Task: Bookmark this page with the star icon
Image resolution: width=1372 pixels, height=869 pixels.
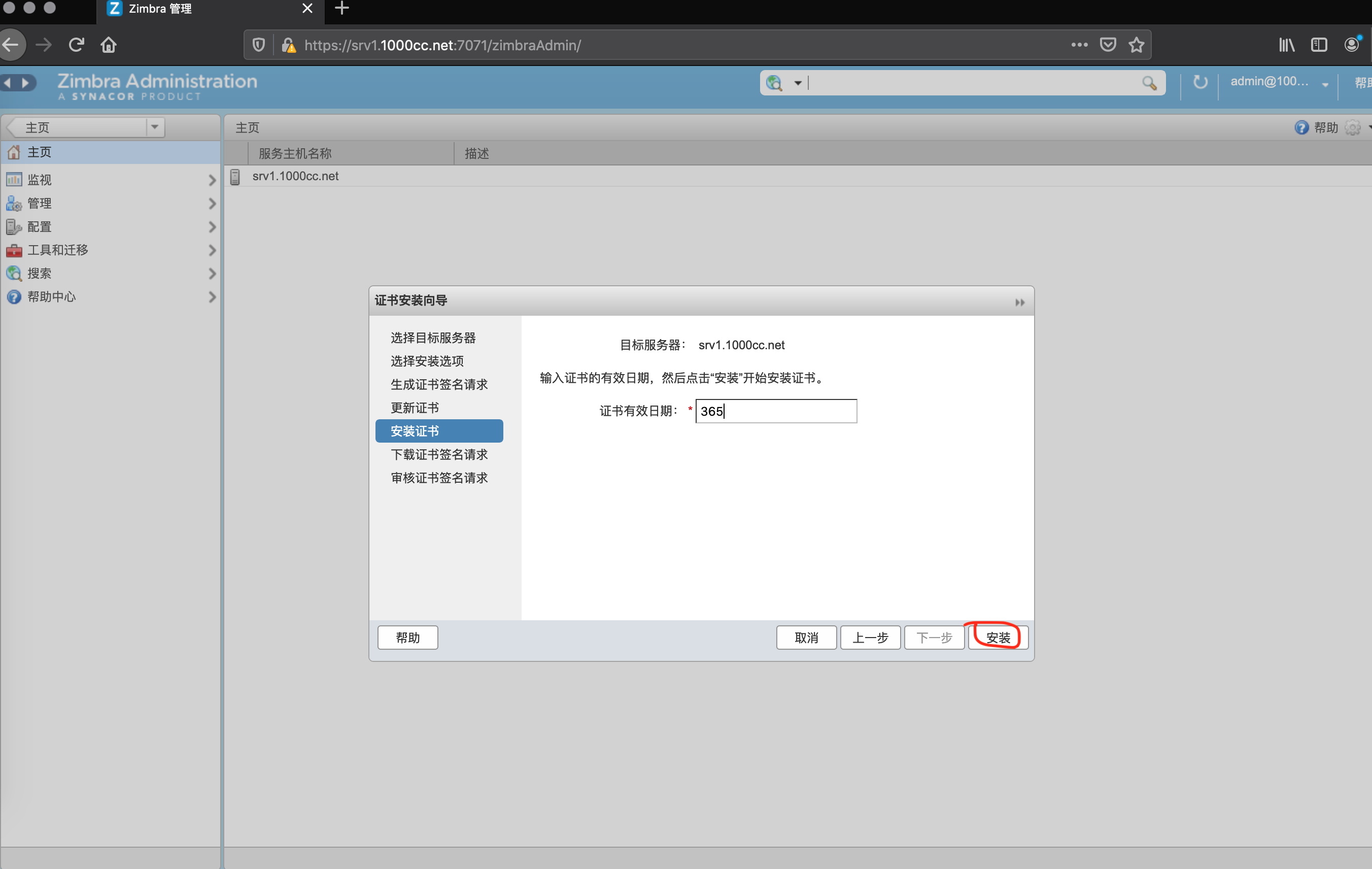Action: (1137, 45)
